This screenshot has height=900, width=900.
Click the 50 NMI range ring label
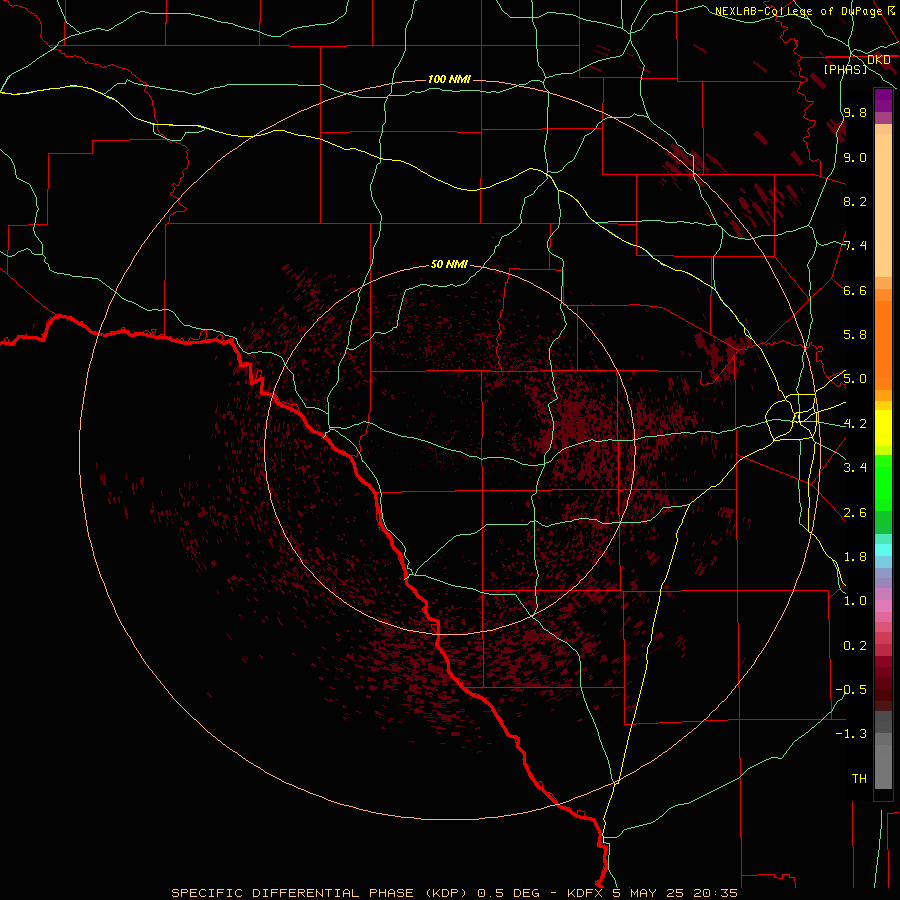point(449,264)
